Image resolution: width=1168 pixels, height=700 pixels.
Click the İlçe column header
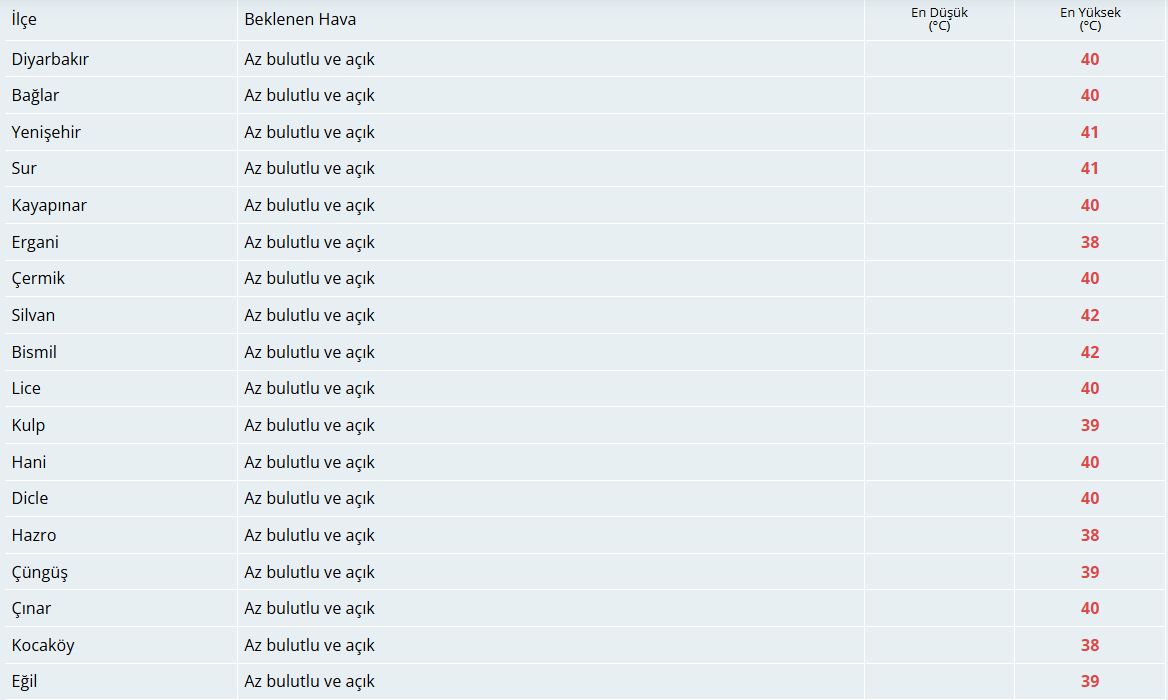pos(24,19)
